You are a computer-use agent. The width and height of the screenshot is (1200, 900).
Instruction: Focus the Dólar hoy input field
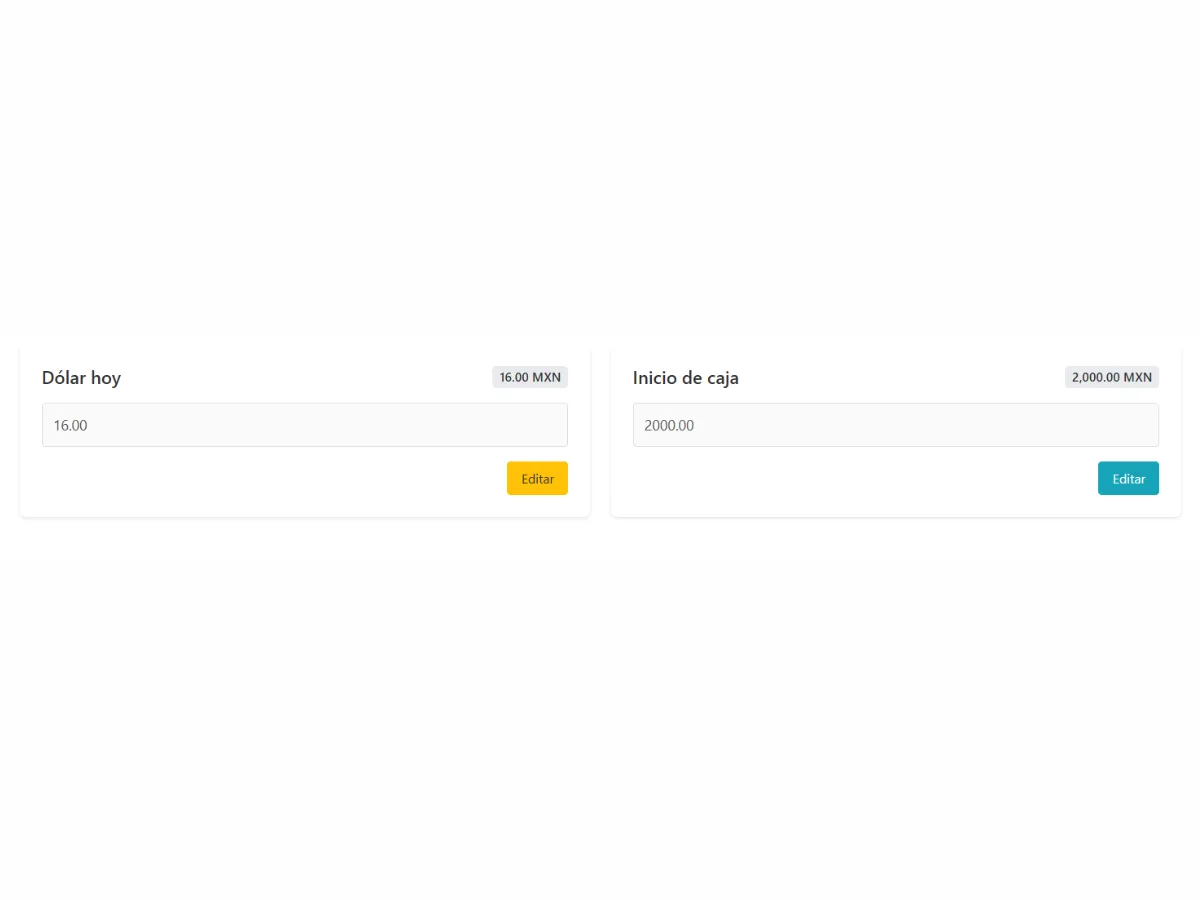[305, 425]
